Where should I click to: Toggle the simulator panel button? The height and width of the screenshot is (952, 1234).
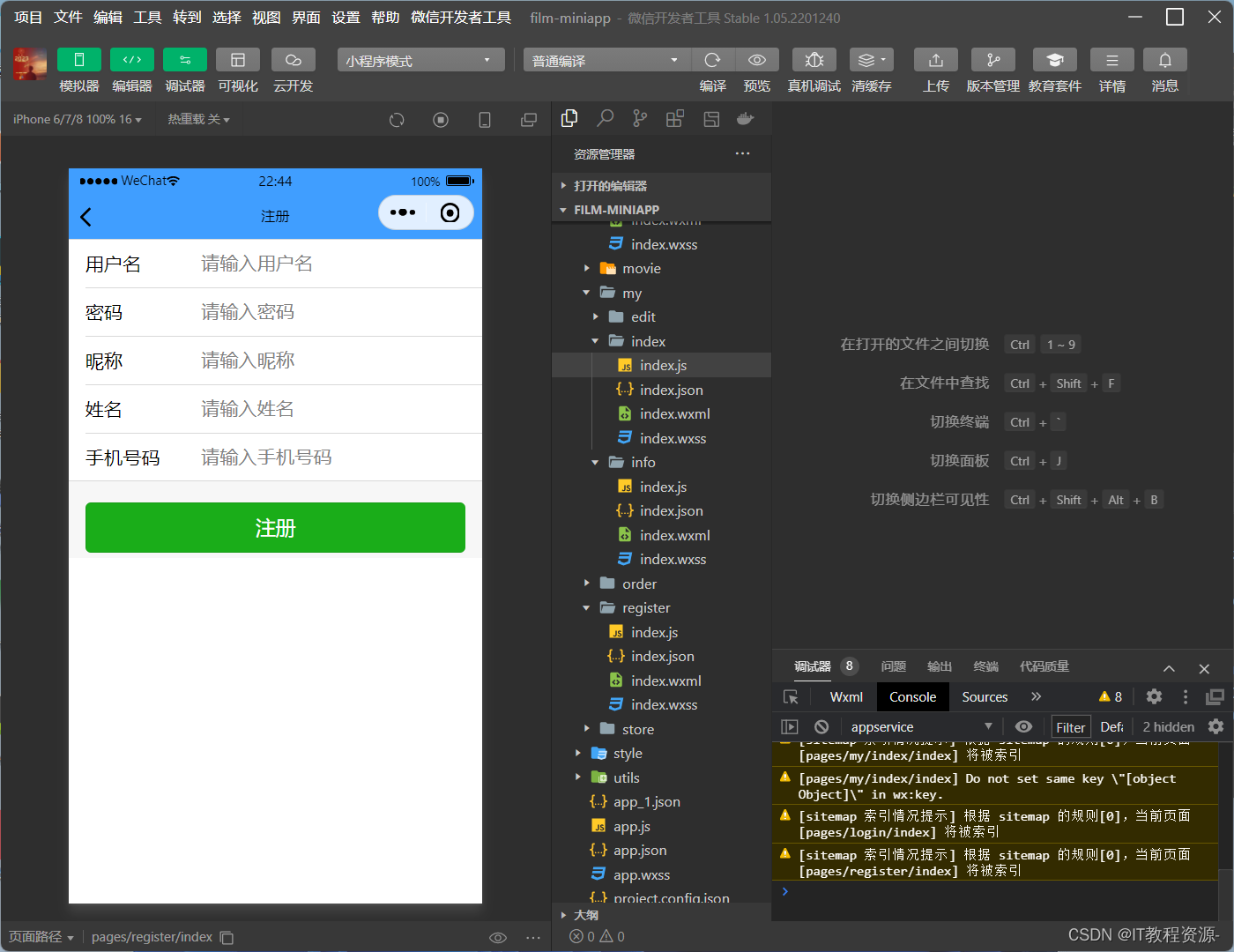pyautogui.click(x=79, y=59)
